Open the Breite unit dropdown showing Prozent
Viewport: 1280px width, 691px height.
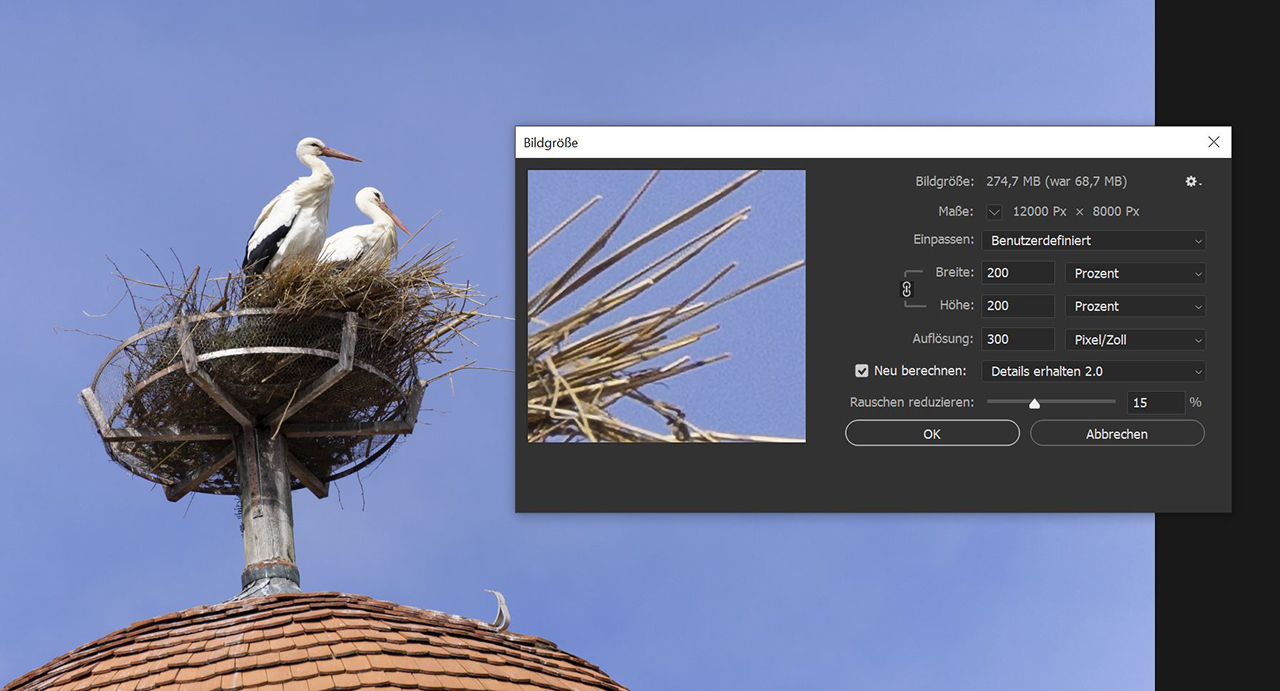pos(1135,273)
